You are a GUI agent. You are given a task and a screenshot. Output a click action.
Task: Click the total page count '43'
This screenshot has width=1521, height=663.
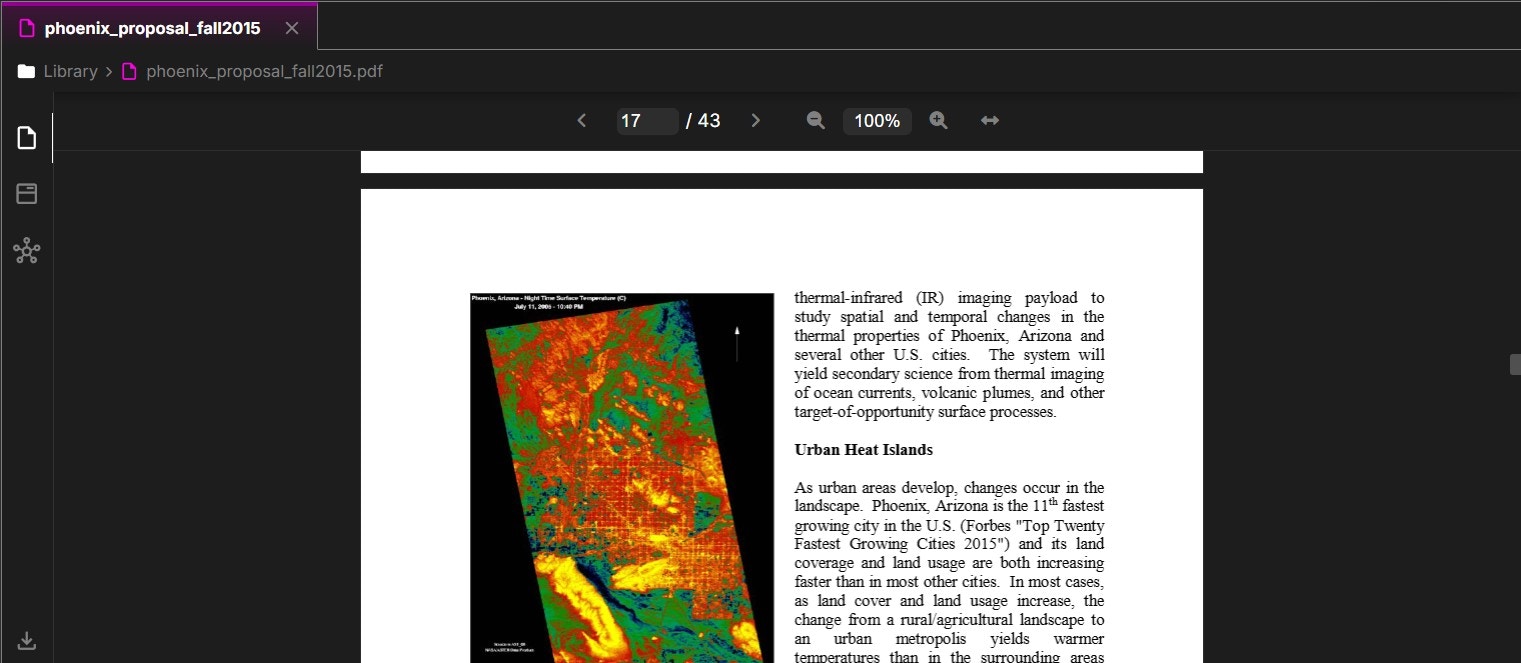coord(709,121)
